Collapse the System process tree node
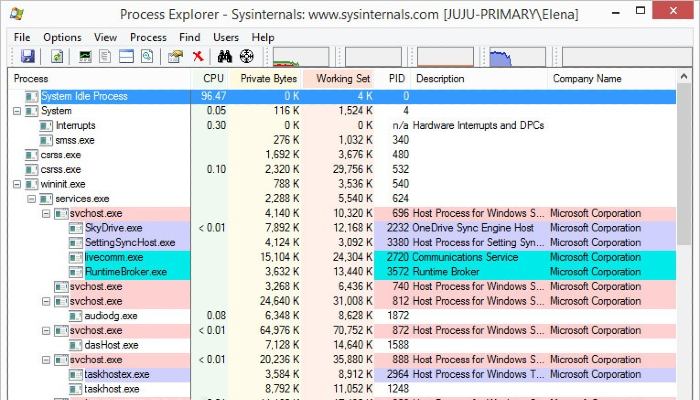Viewport: 700px width, 400px height. [x=17, y=111]
